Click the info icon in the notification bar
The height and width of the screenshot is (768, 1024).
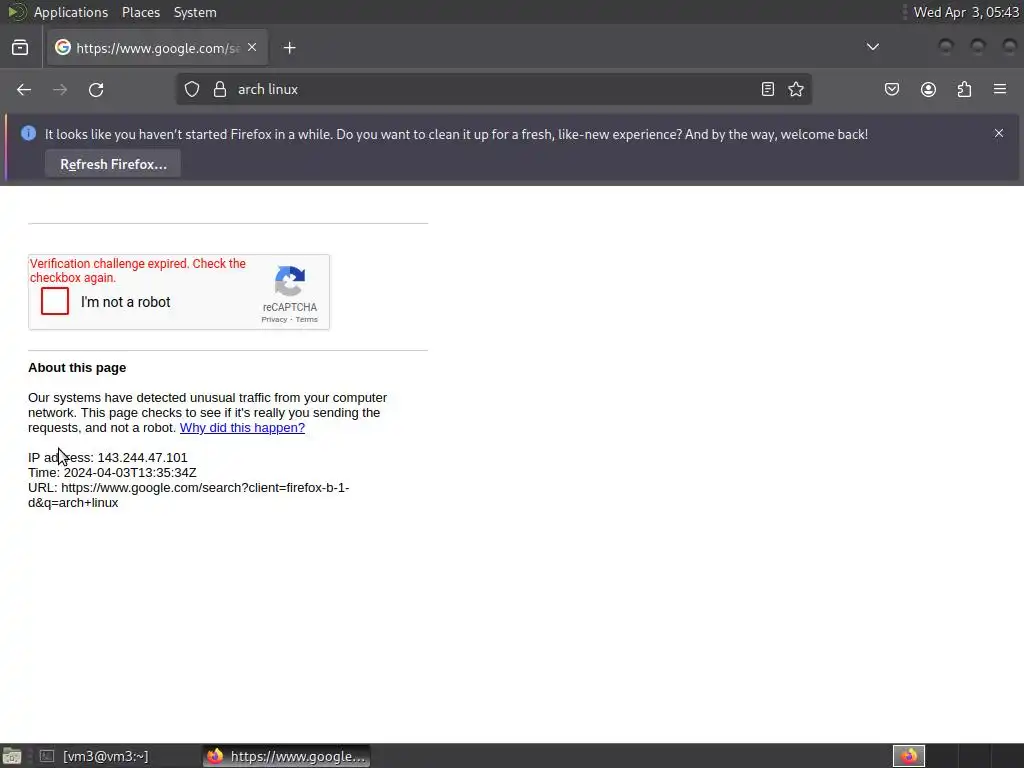click(28, 133)
